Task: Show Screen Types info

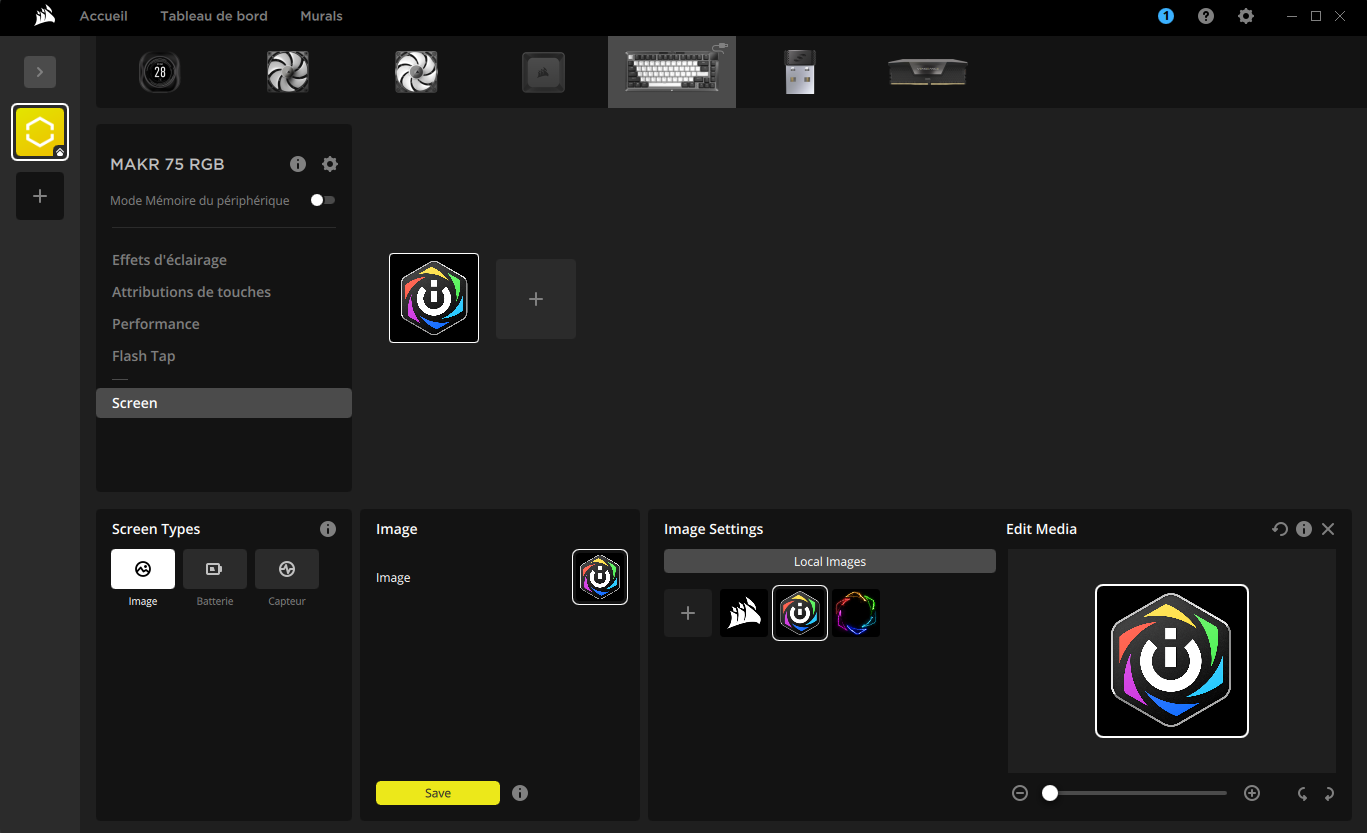Action: 328,529
